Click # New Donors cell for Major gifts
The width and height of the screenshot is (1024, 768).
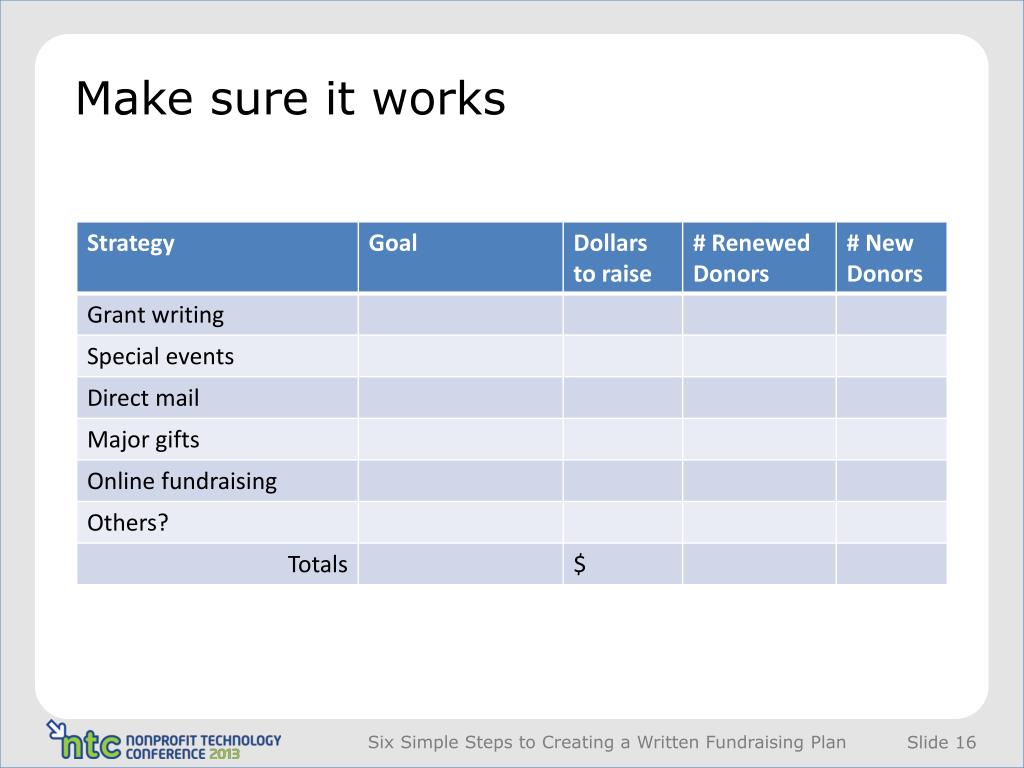(x=891, y=440)
